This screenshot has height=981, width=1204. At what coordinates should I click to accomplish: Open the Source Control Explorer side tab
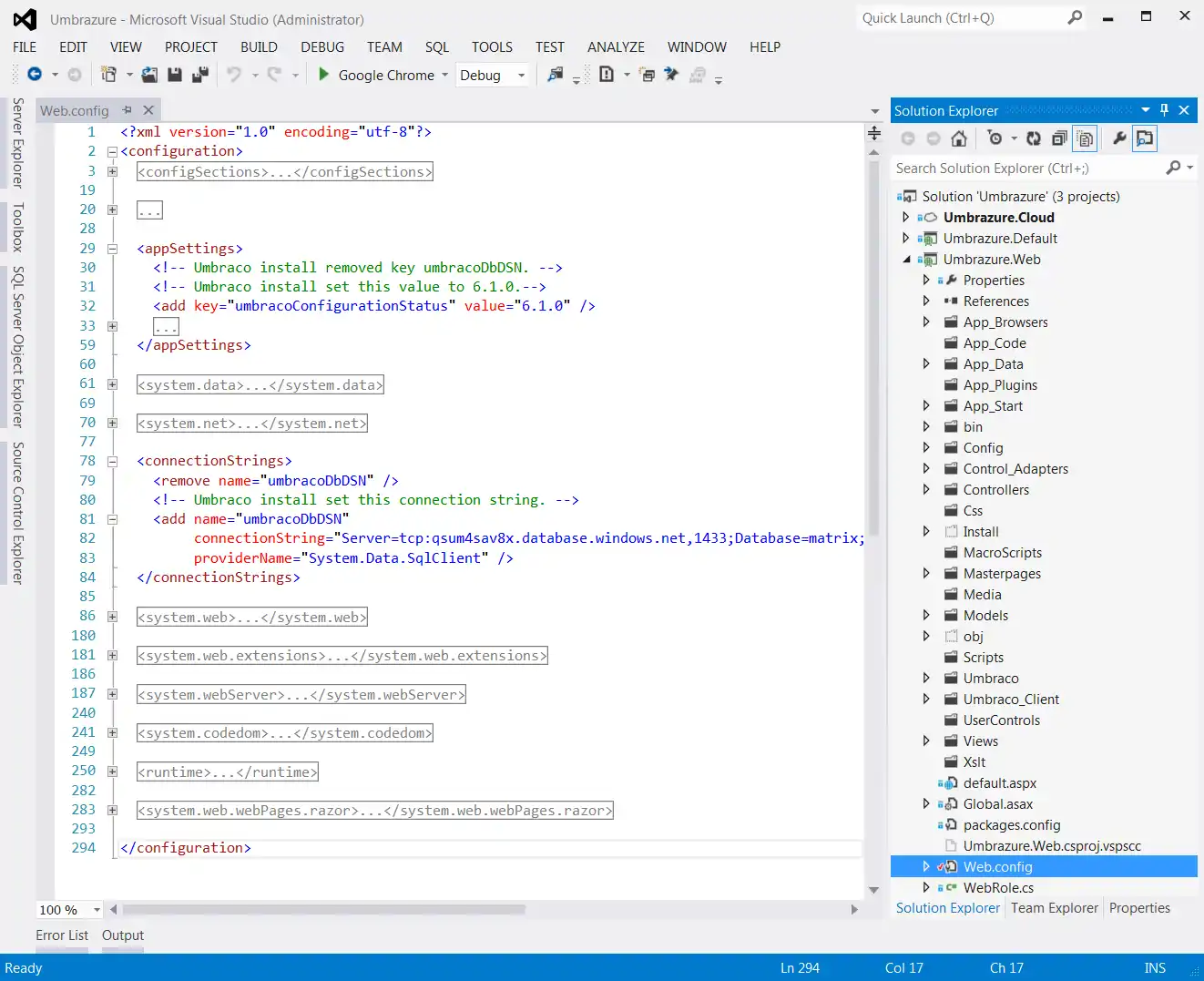17,513
